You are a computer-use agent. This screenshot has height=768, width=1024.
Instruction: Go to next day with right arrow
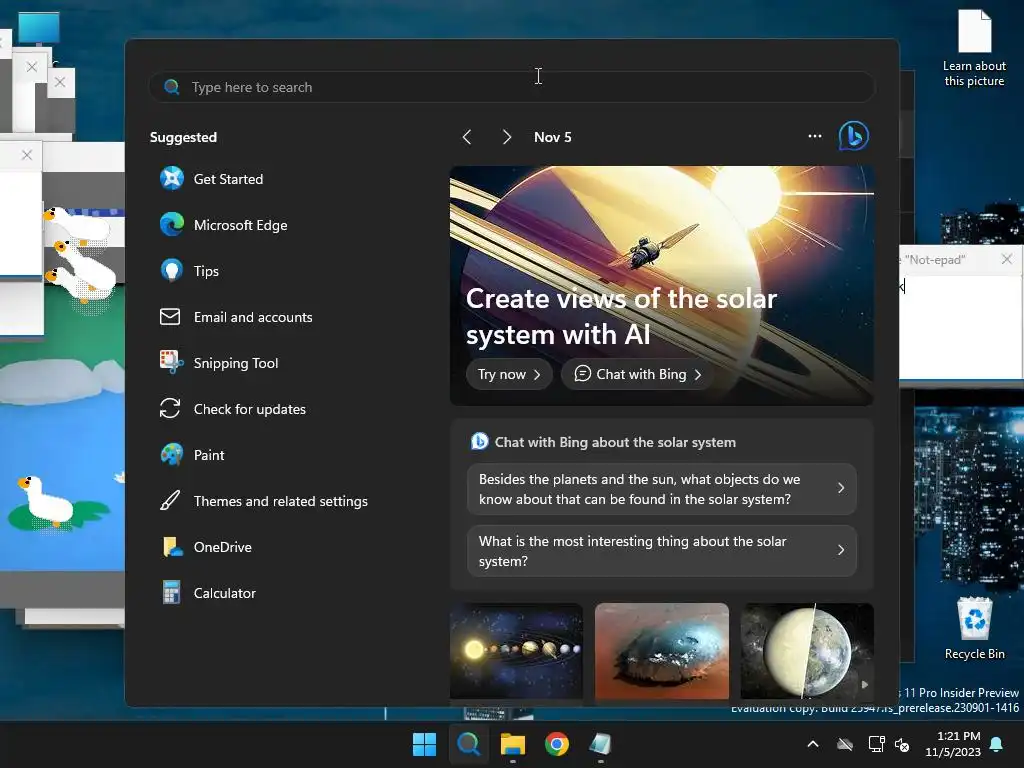[507, 136]
